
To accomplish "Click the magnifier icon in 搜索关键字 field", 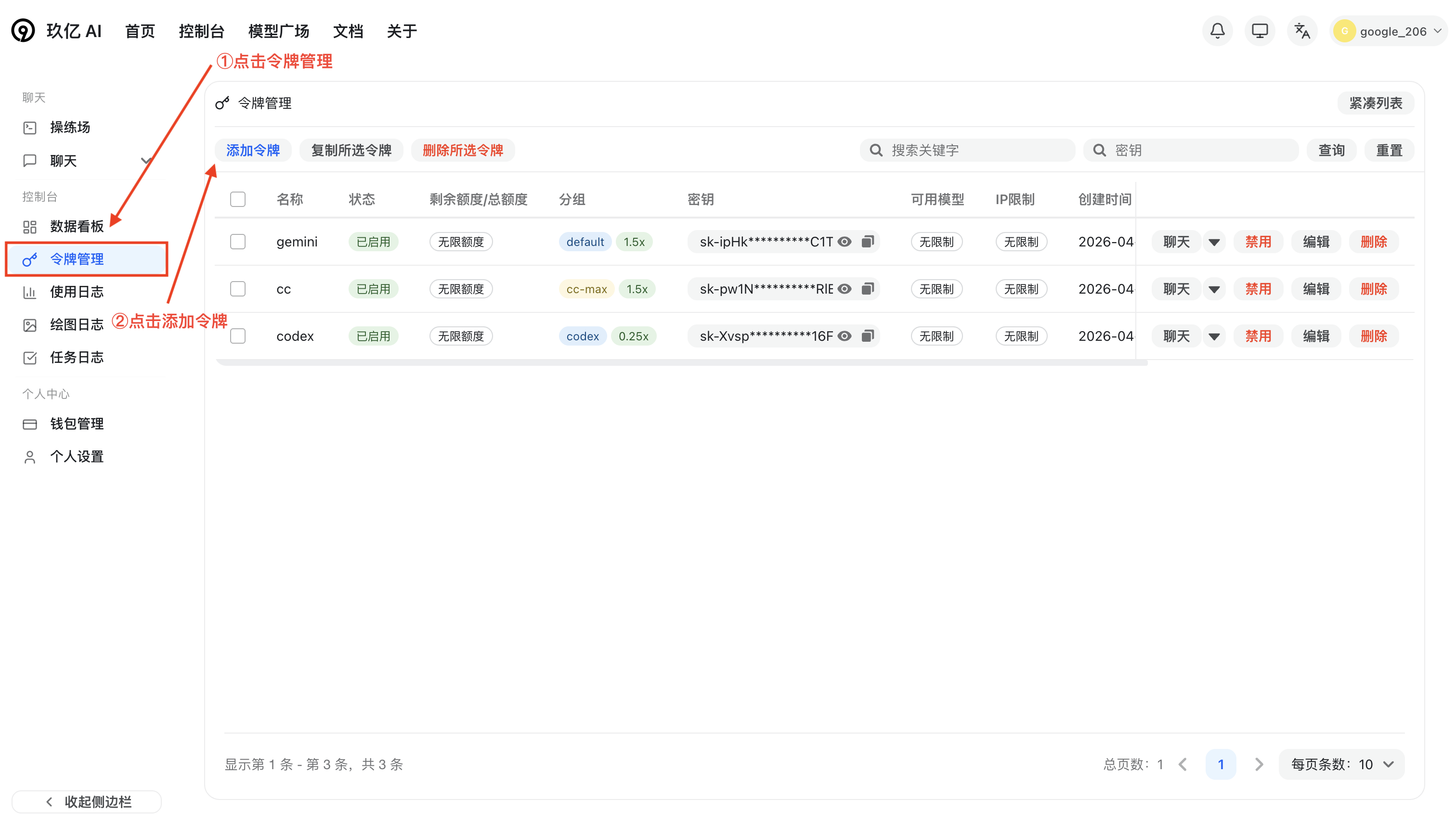I will [x=876, y=150].
